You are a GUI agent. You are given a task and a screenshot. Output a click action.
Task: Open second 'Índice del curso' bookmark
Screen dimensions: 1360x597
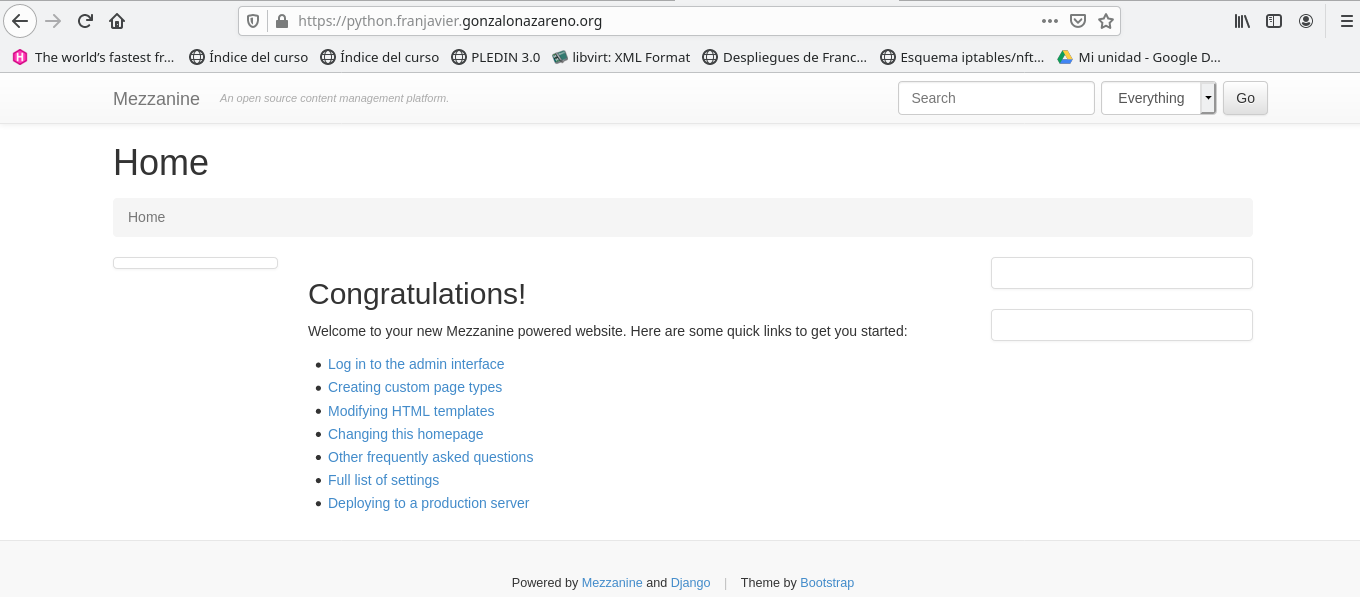[x=380, y=57]
